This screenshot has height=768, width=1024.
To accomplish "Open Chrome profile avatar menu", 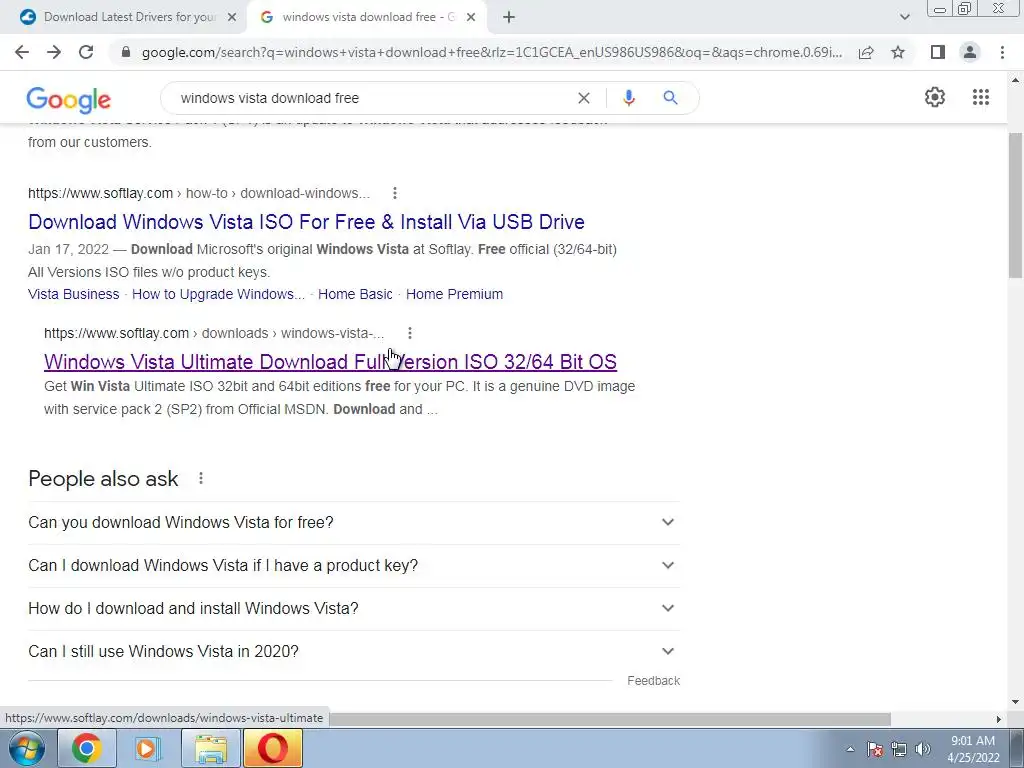I will [x=970, y=52].
